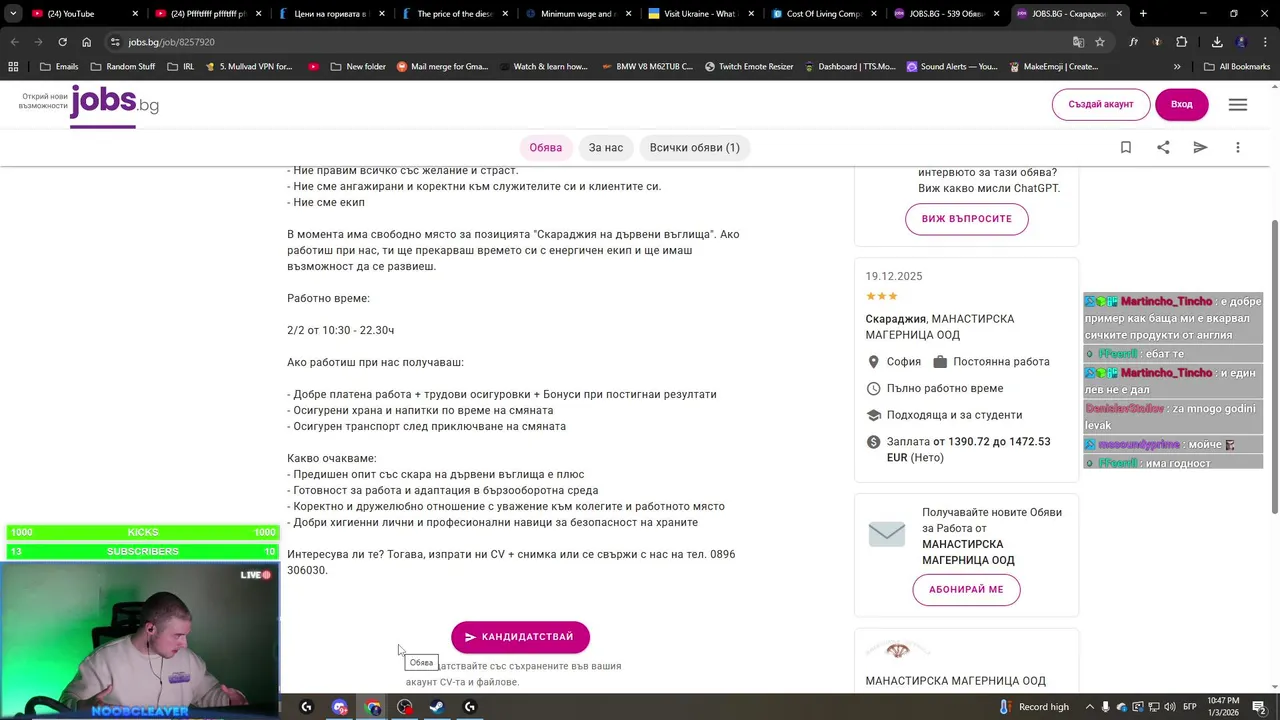This screenshot has height=720, width=1280.
Task: Click the София location text
Action: [x=904, y=362]
